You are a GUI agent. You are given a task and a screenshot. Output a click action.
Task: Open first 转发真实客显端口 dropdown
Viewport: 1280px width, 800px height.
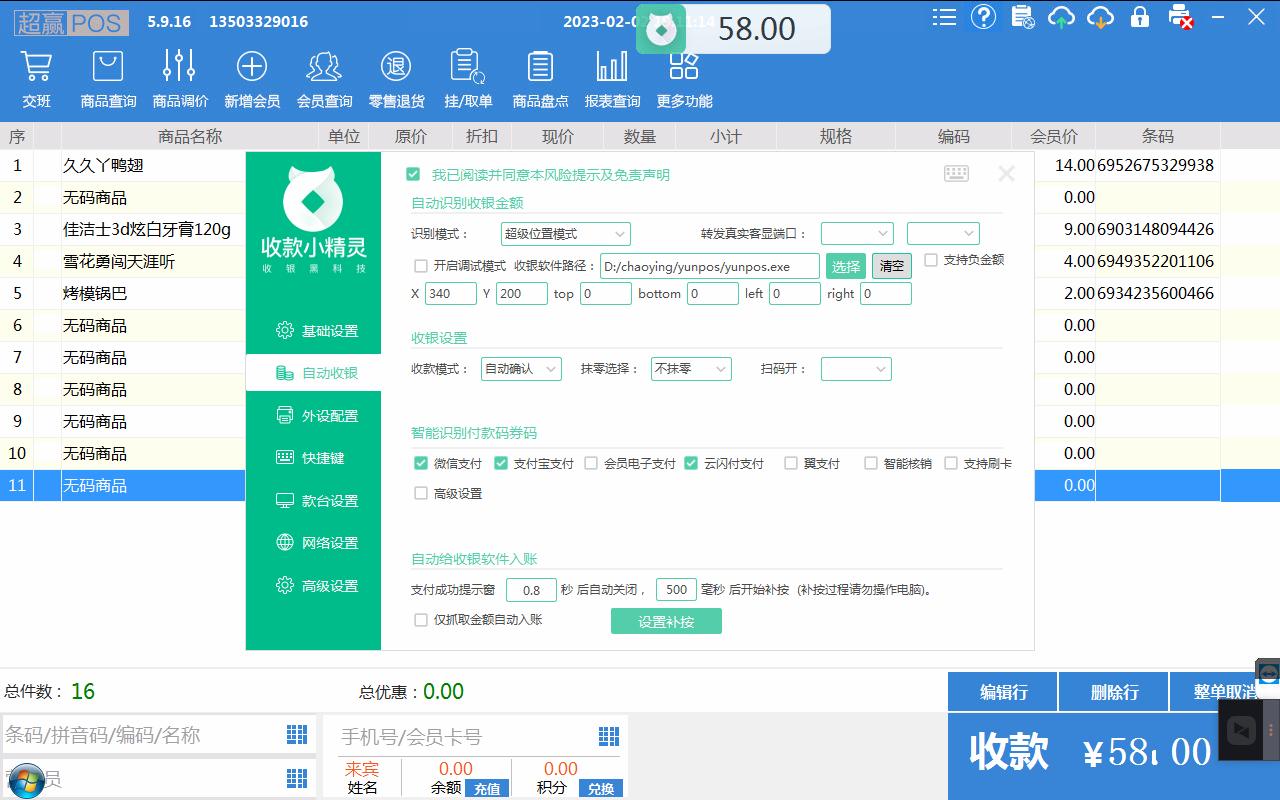pos(857,234)
